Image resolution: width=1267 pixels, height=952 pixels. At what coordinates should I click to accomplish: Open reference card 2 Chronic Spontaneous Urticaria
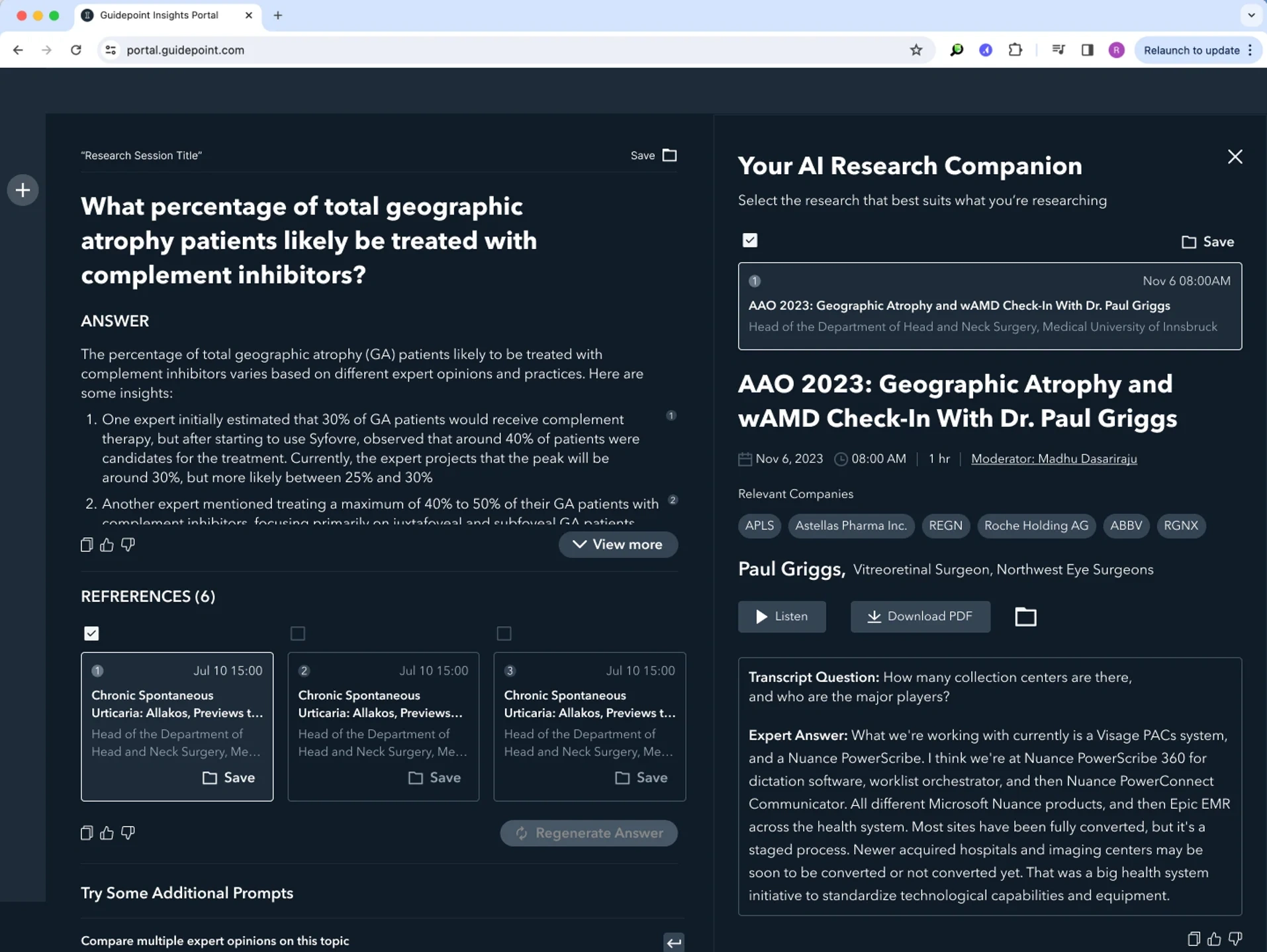(383, 727)
